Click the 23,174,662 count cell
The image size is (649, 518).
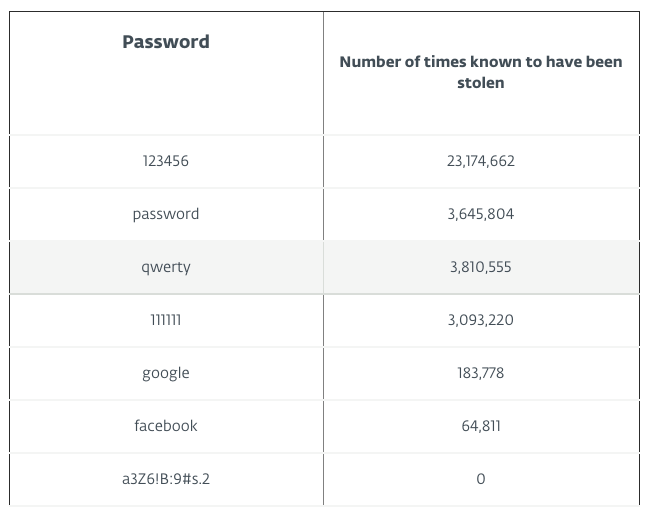point(481,161)
